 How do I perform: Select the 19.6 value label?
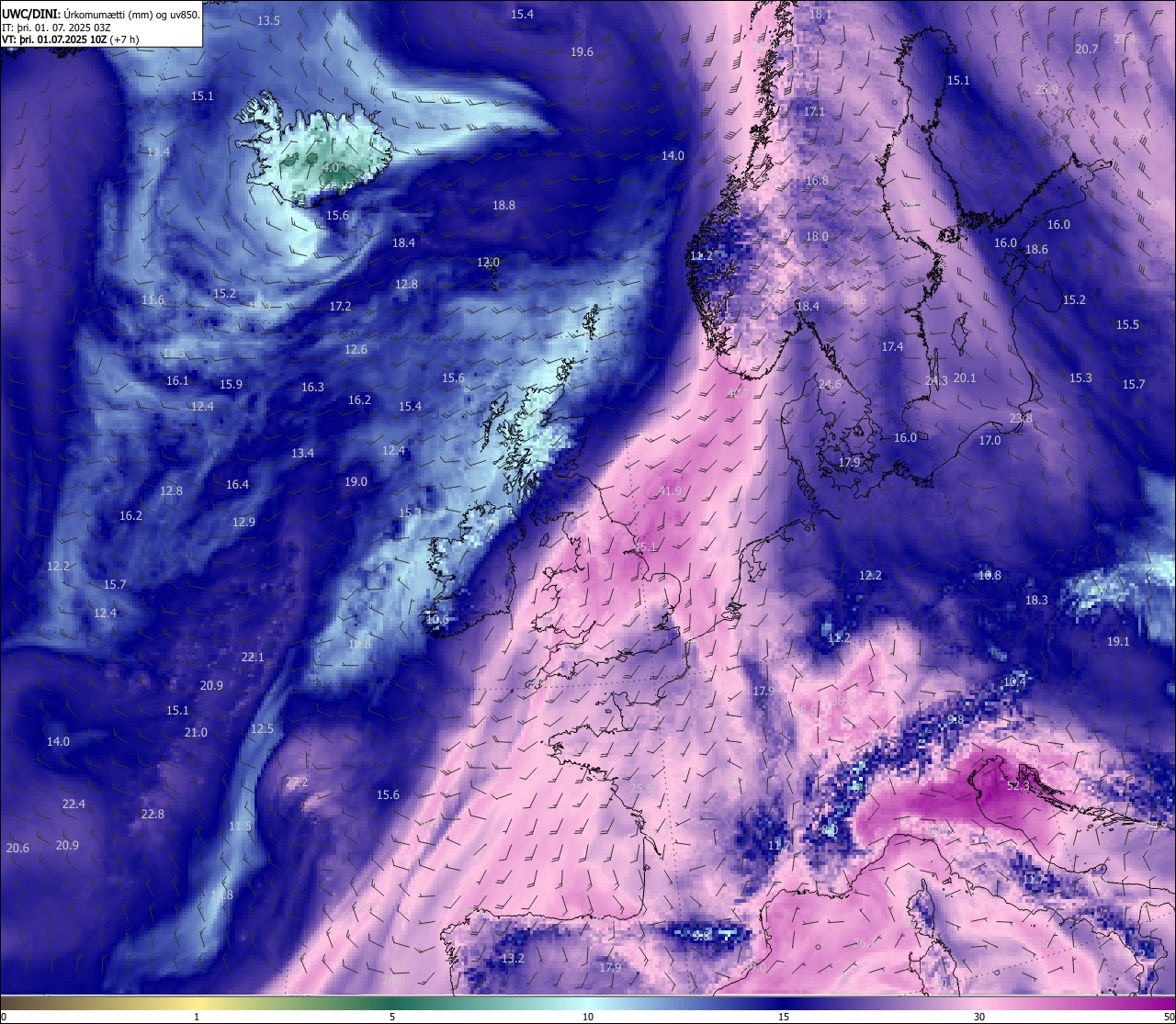582,52
